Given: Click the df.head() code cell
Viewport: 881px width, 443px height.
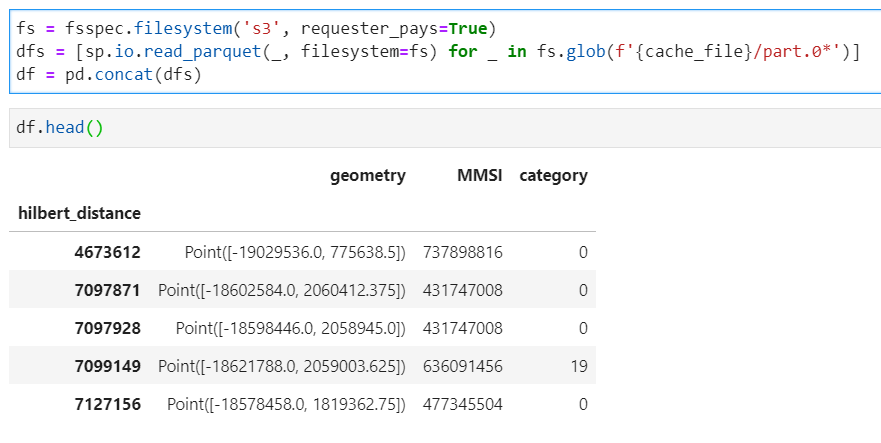Looking at the screenshot, I should coord(445,128).
